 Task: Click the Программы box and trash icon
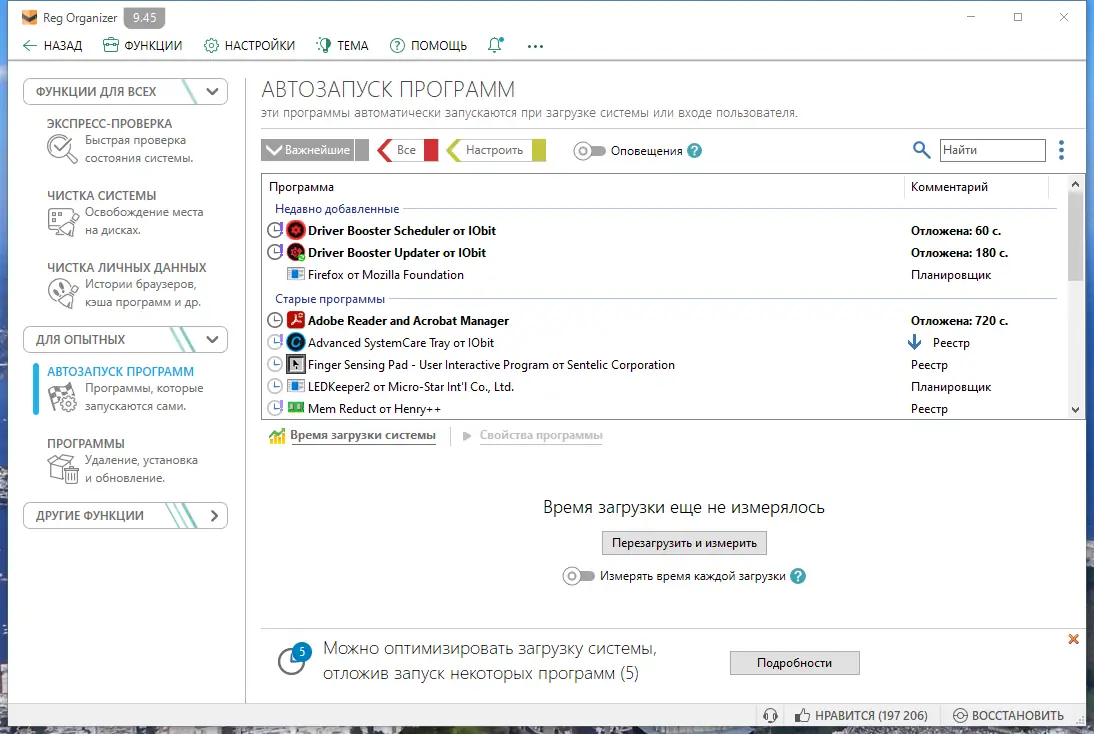click(x=63, y=469)
